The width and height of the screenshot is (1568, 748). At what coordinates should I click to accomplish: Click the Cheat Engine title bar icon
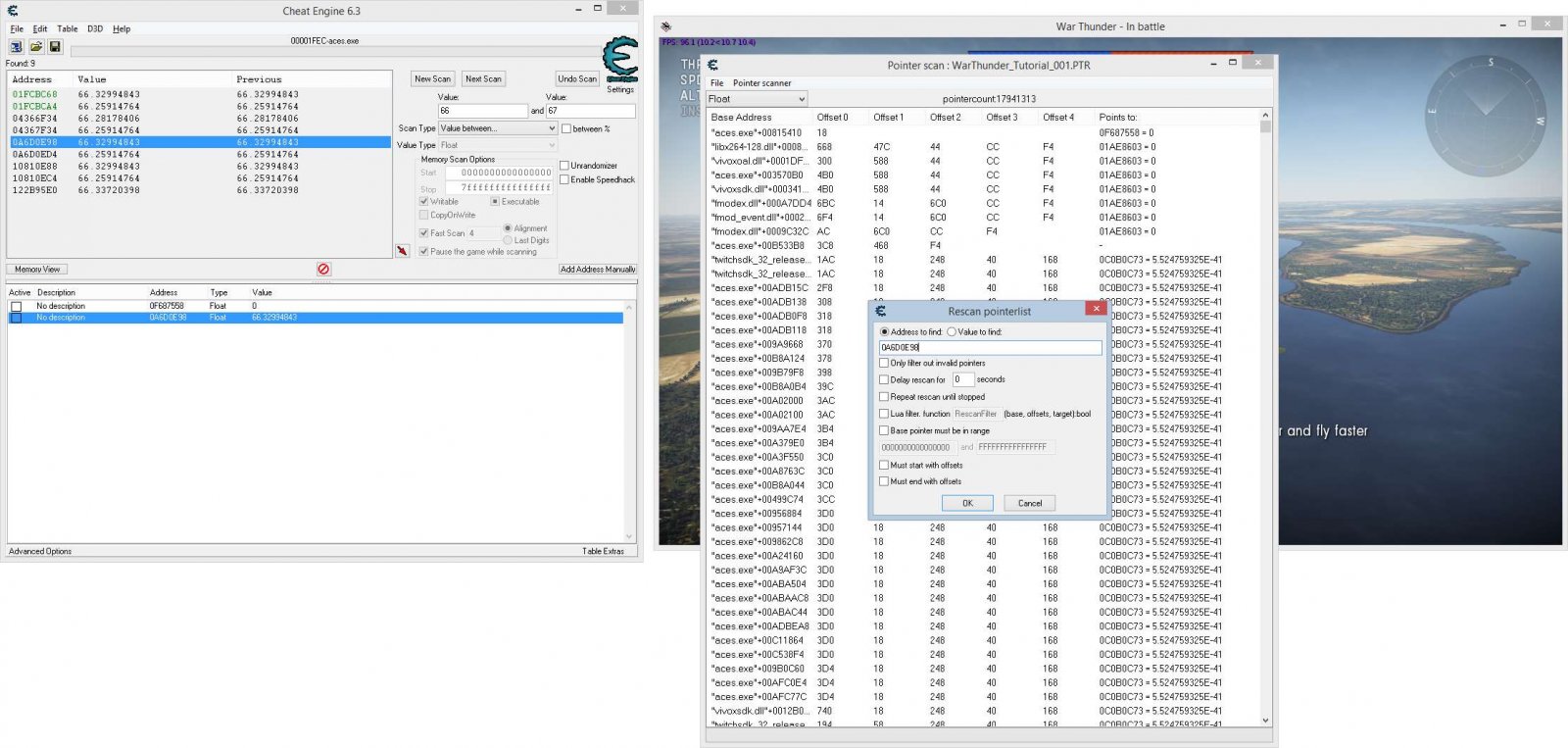(11, 11)
